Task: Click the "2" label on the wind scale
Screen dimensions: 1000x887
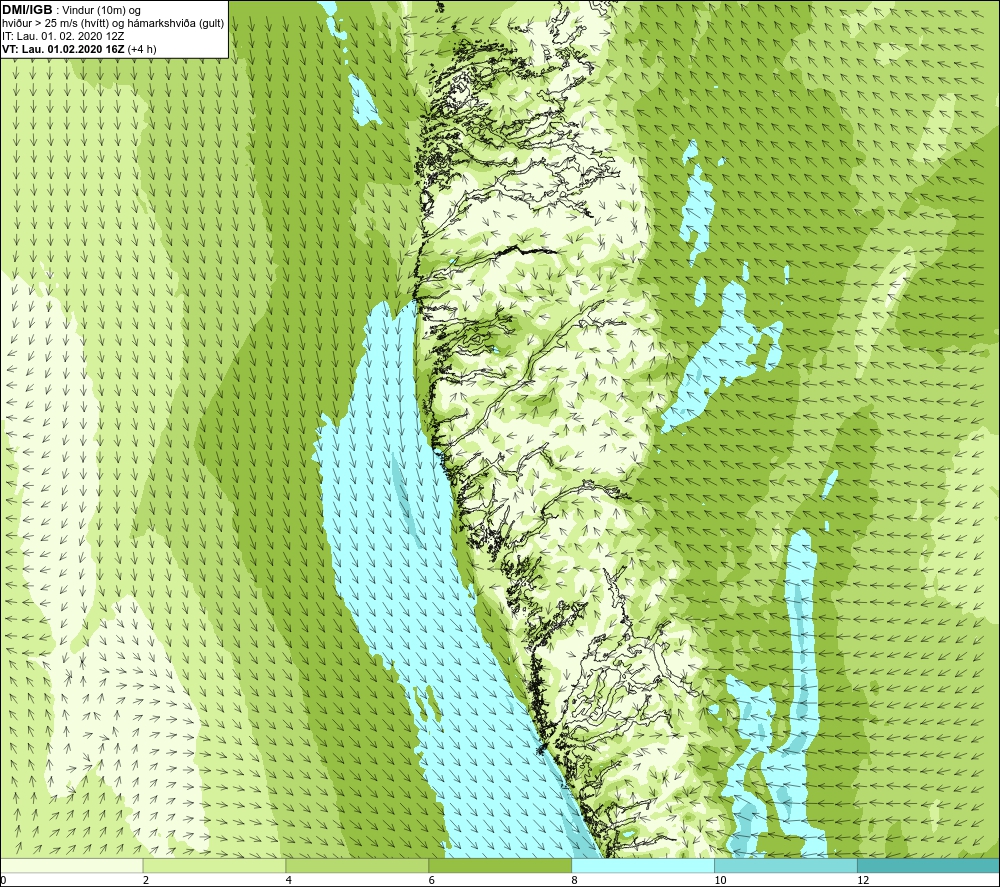Action: coord(146,881)
